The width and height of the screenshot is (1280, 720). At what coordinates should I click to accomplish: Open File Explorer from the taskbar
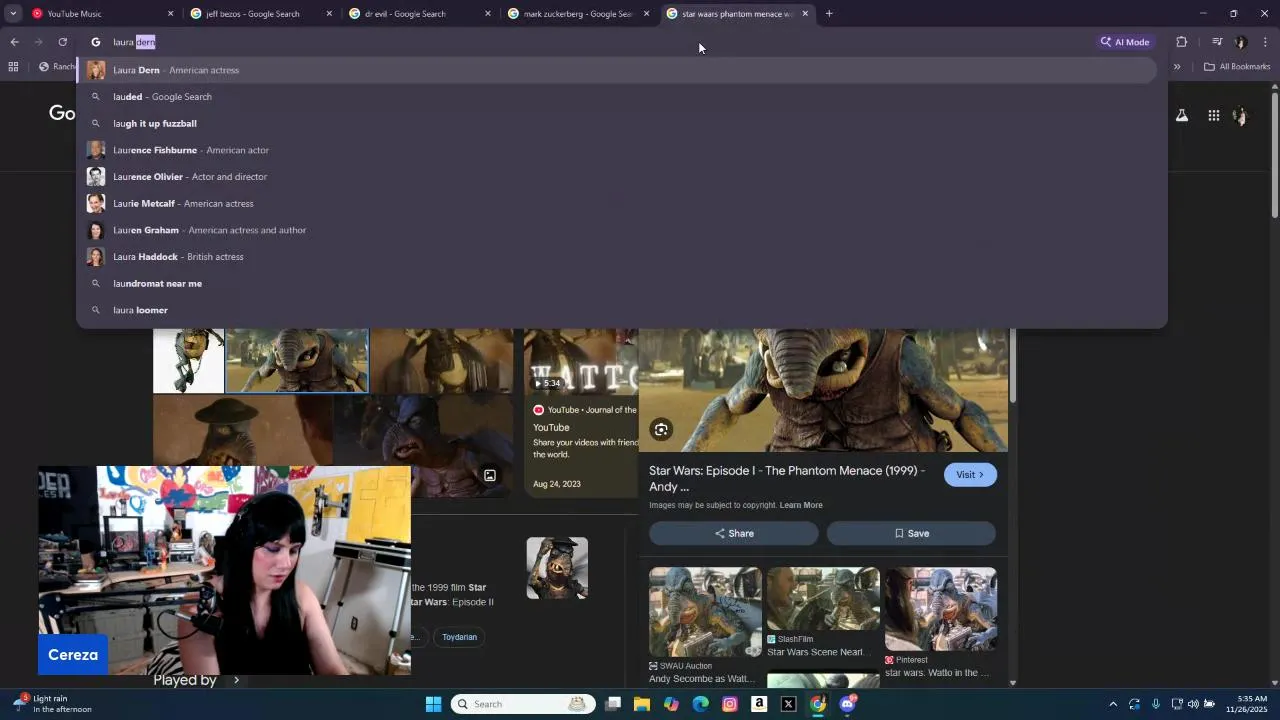(642, 704)
